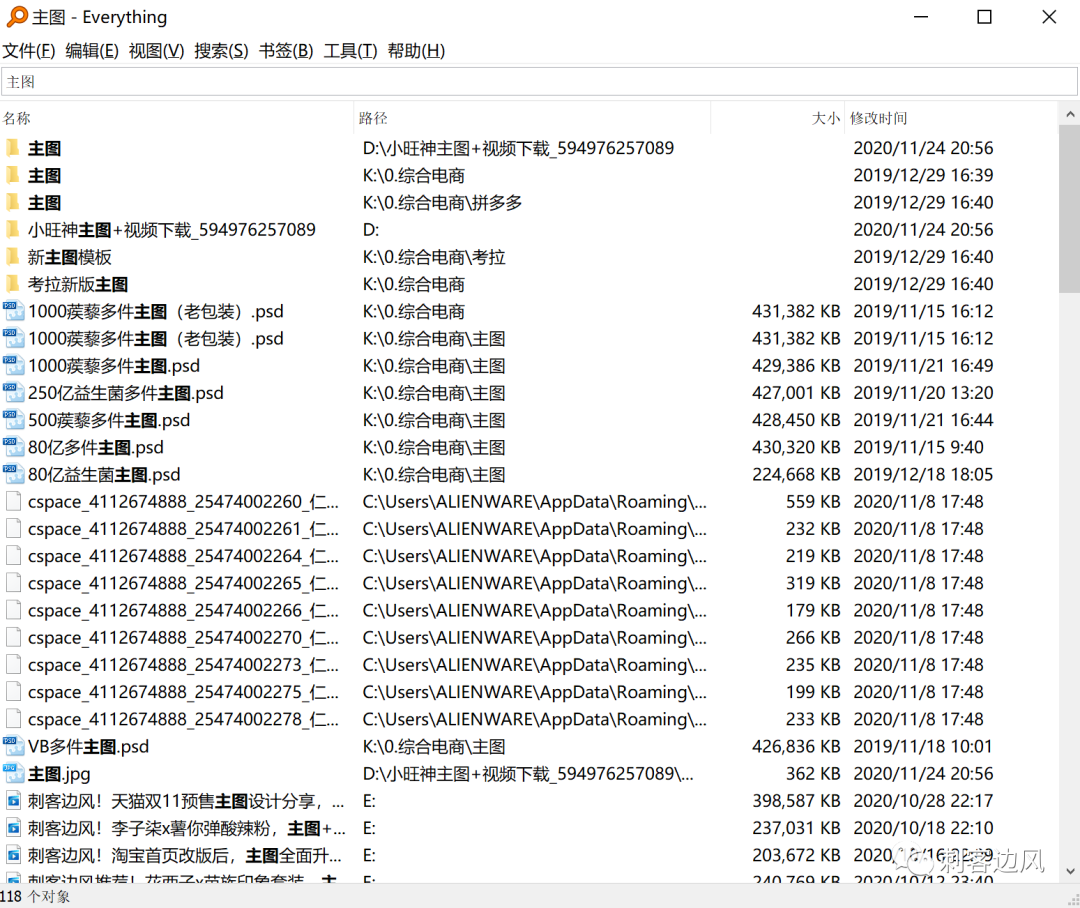Open the 工具(T) menu
1080x908 pixels.
coord(351,51)
